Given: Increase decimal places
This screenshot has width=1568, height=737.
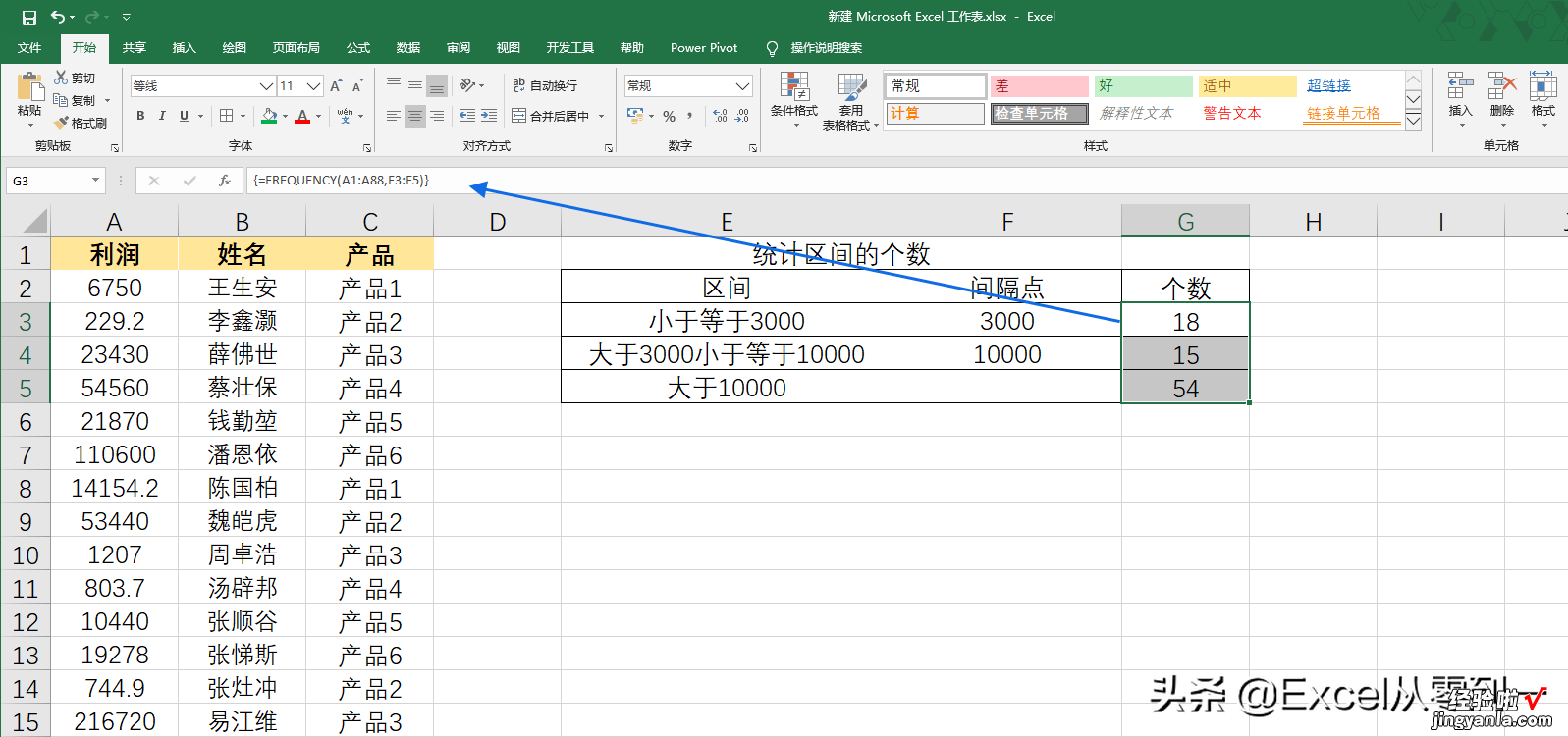Looking at the screenshot, I should [x=721, y=116].
